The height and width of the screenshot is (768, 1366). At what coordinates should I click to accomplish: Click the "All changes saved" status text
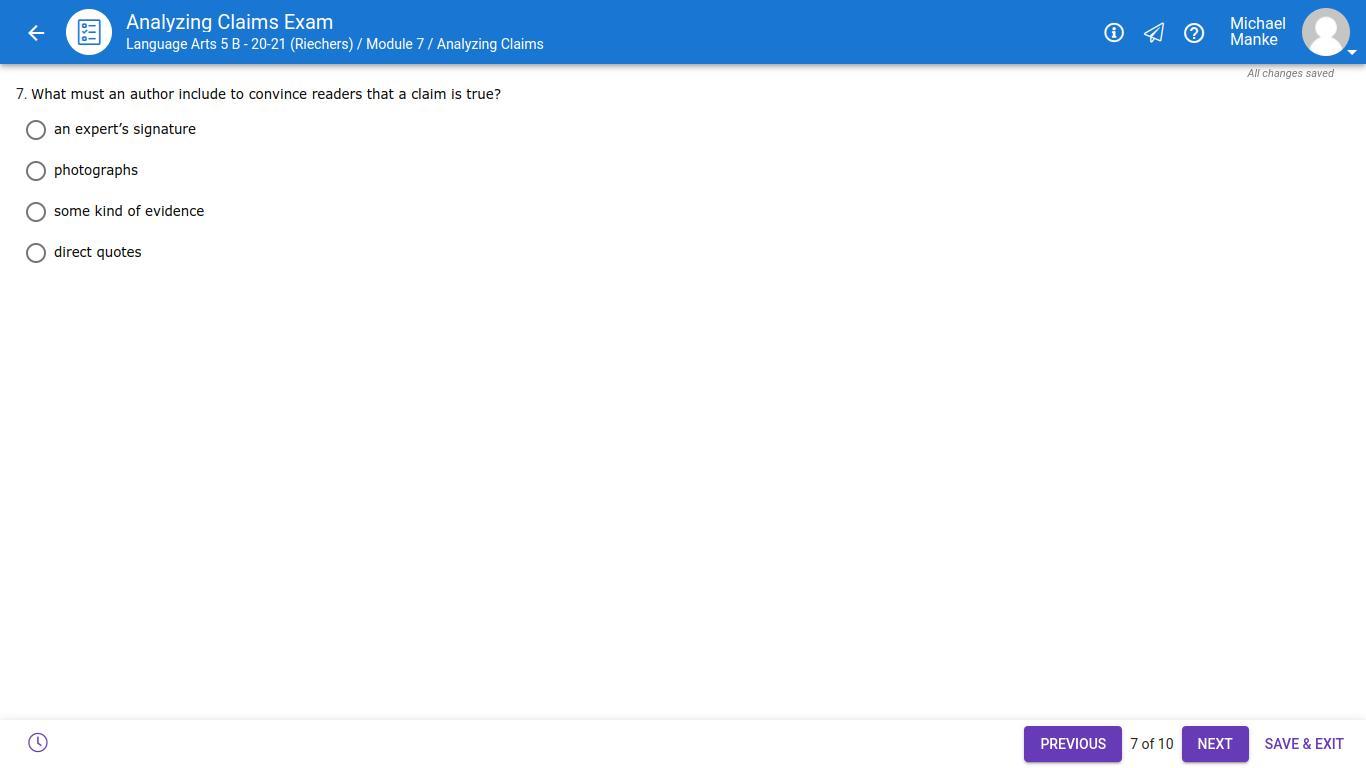[1289, 74]
